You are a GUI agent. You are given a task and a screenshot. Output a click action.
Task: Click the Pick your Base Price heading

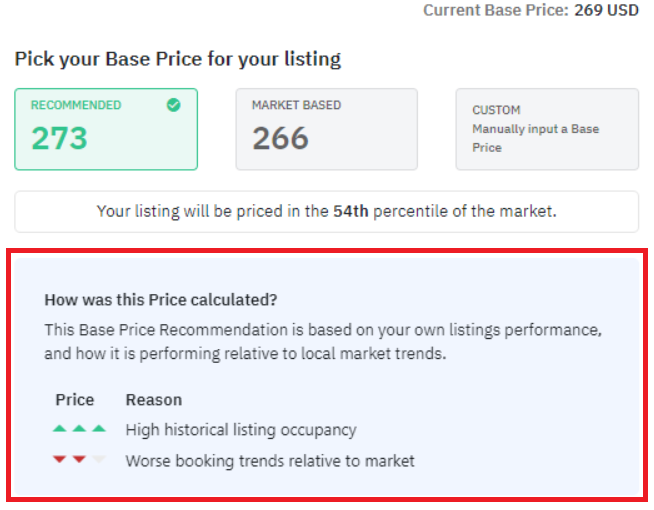[x=178, y=59]
